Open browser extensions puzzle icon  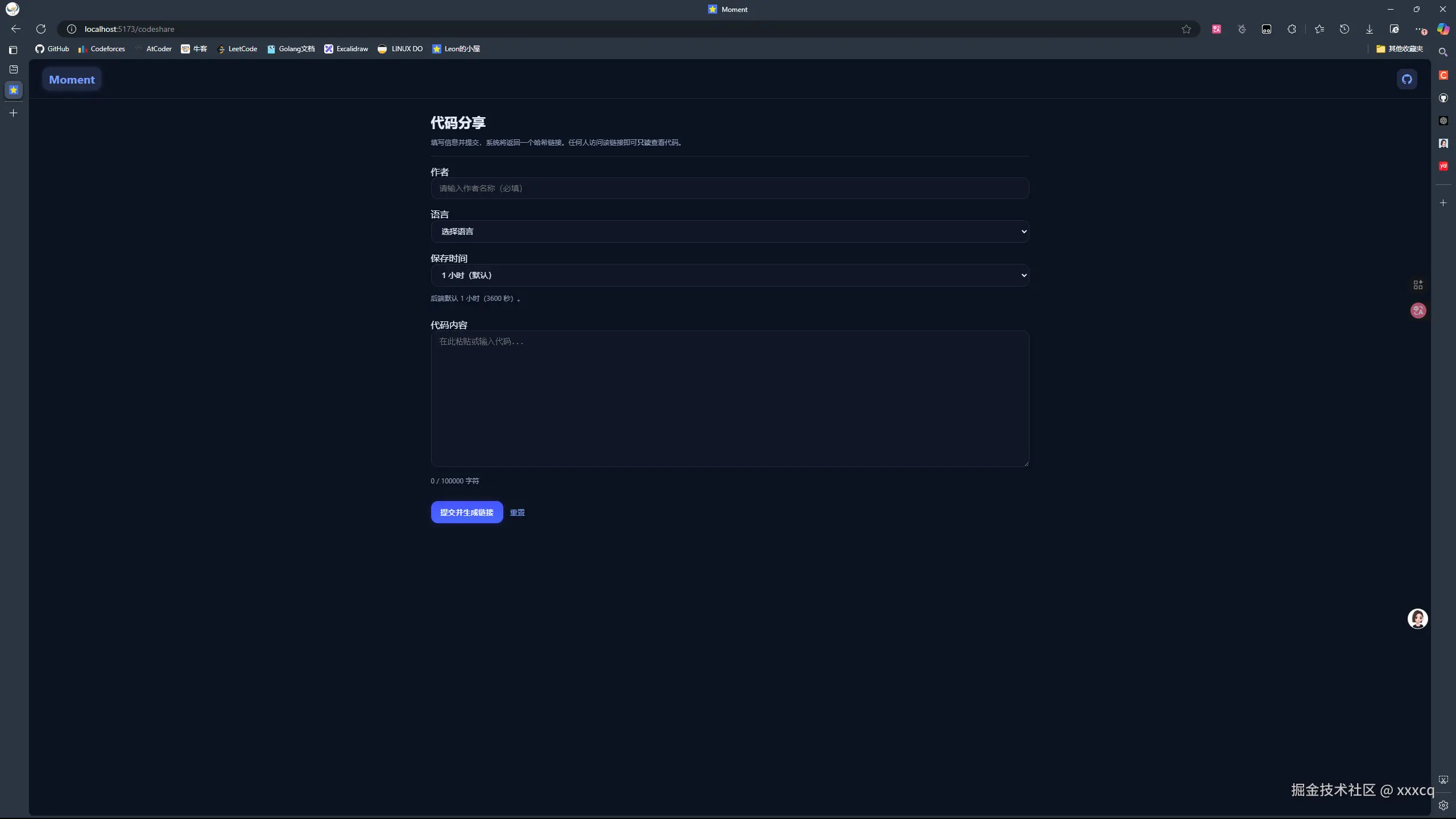pos(1292,29)
